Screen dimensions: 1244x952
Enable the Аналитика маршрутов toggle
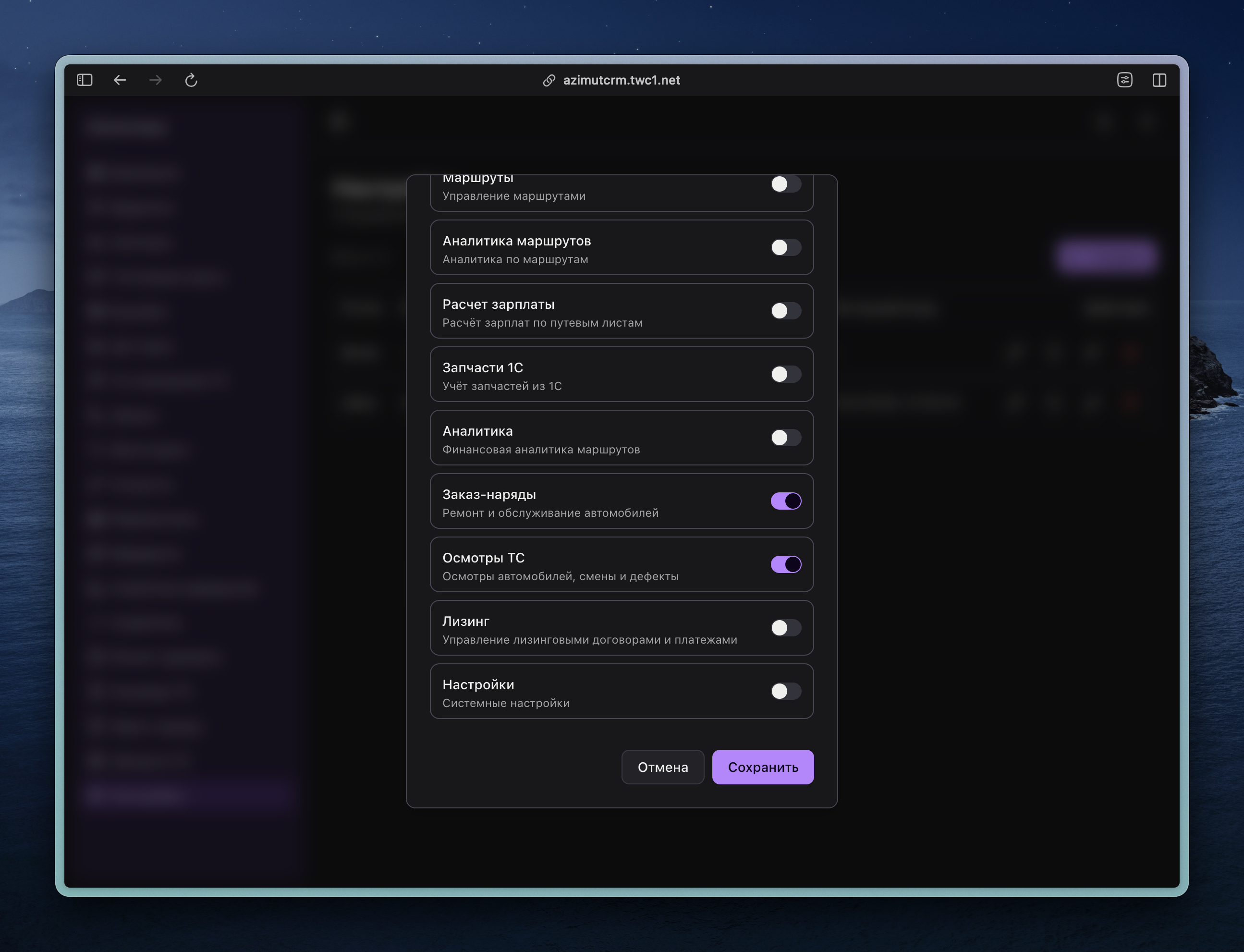[786, 248]
